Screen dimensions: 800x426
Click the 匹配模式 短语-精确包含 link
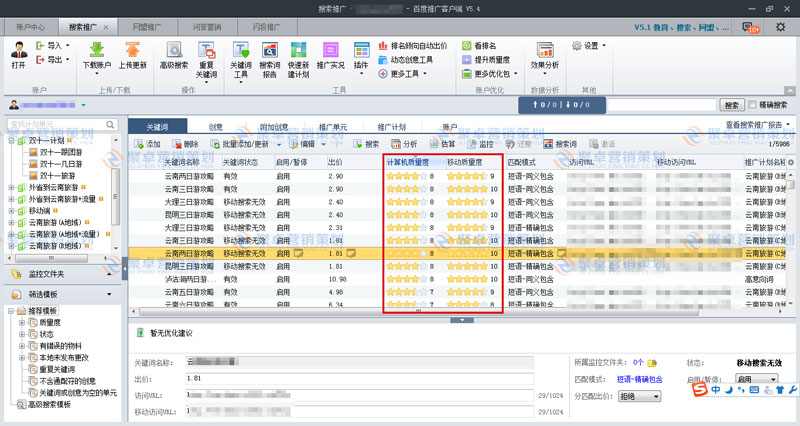(639, 379)
